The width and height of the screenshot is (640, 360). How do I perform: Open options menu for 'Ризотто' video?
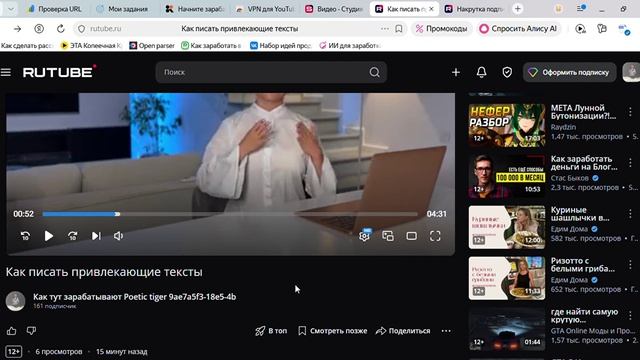pos(630,264)
